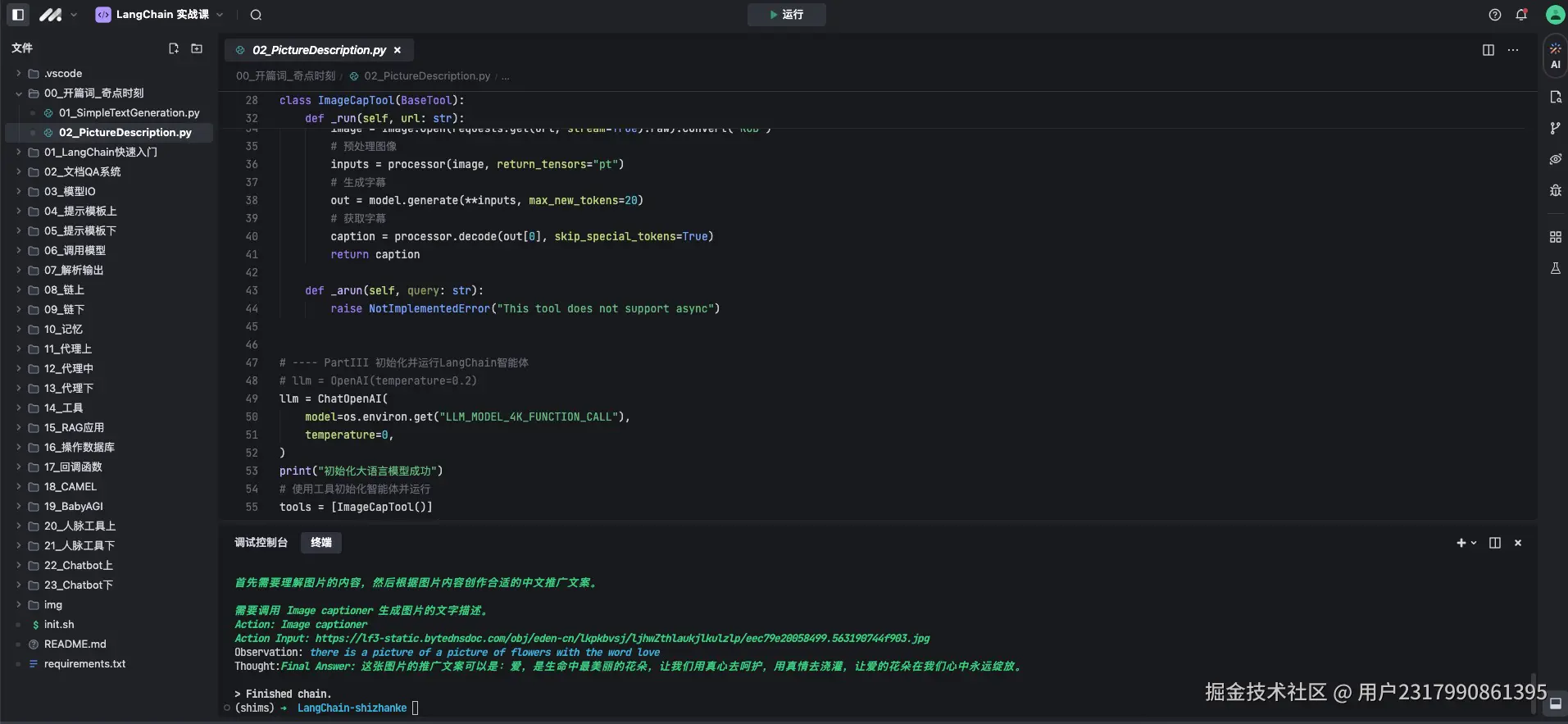The height and width of the screenshot is (724, 1568).
Task: Click the new folder icon in 文件 panel
Action: (x=197, y=49)
